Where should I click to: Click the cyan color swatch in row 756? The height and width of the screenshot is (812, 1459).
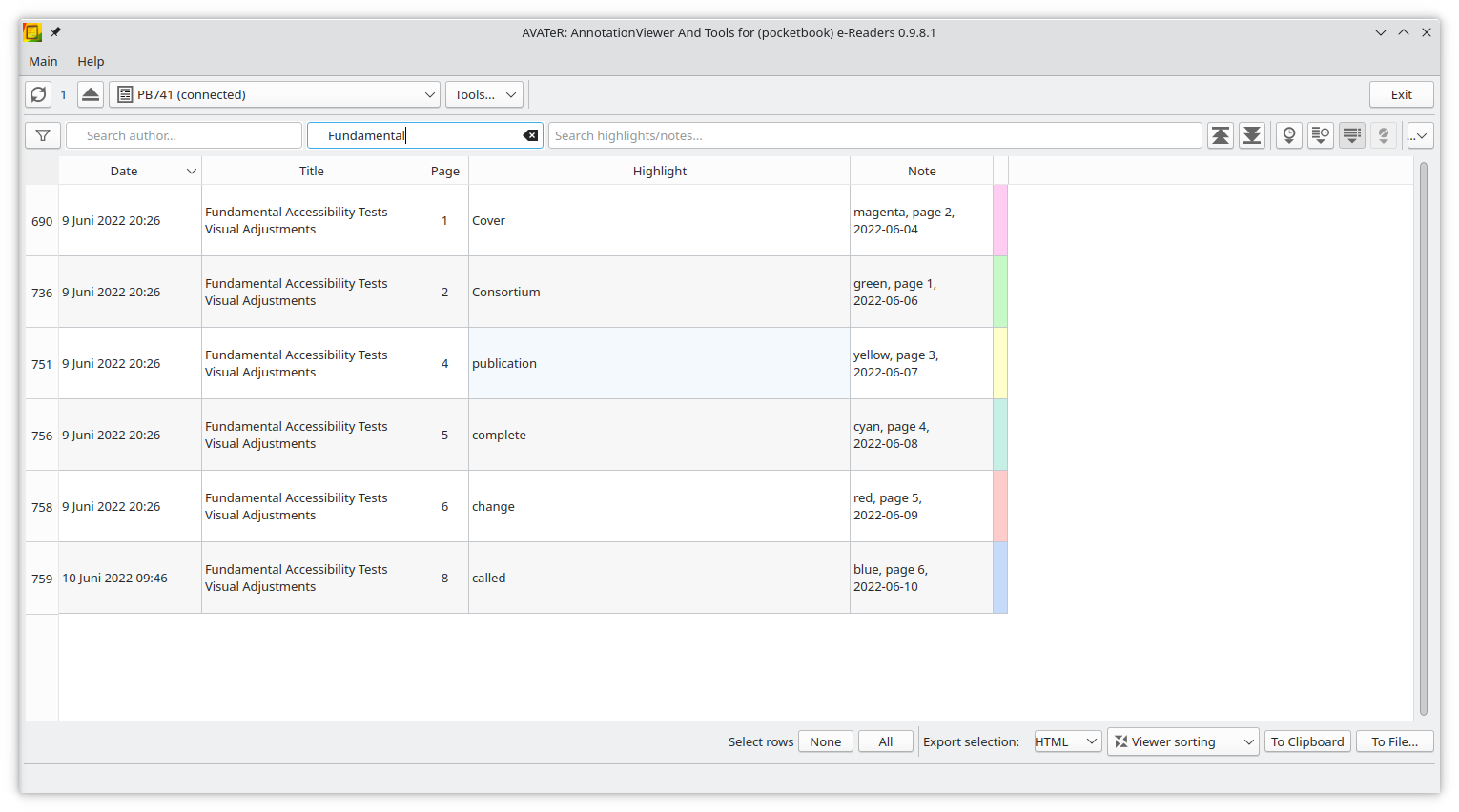click(1000, 435)
